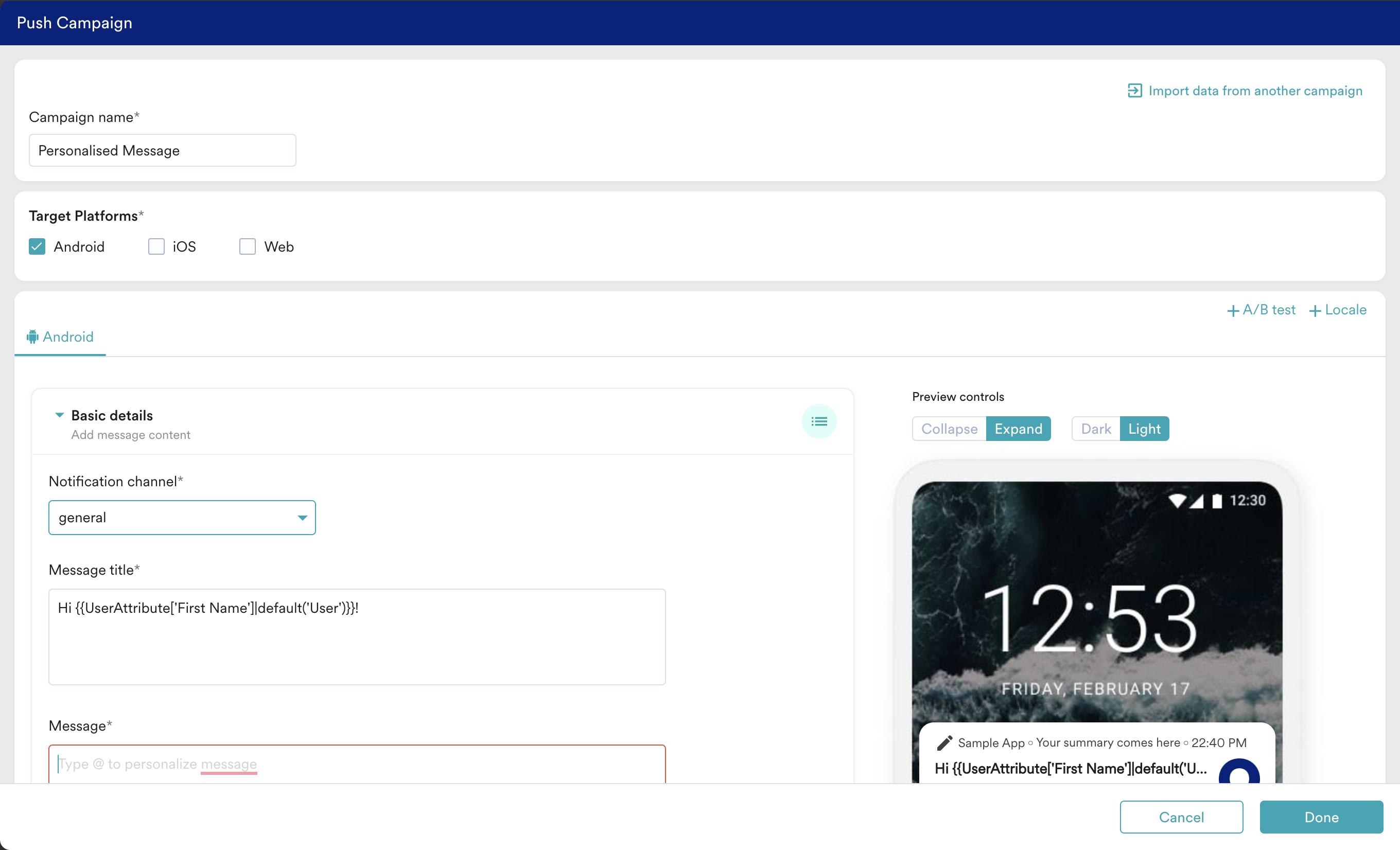Select the Android tab
The image size is (1400, 850).
click(60, 337)
